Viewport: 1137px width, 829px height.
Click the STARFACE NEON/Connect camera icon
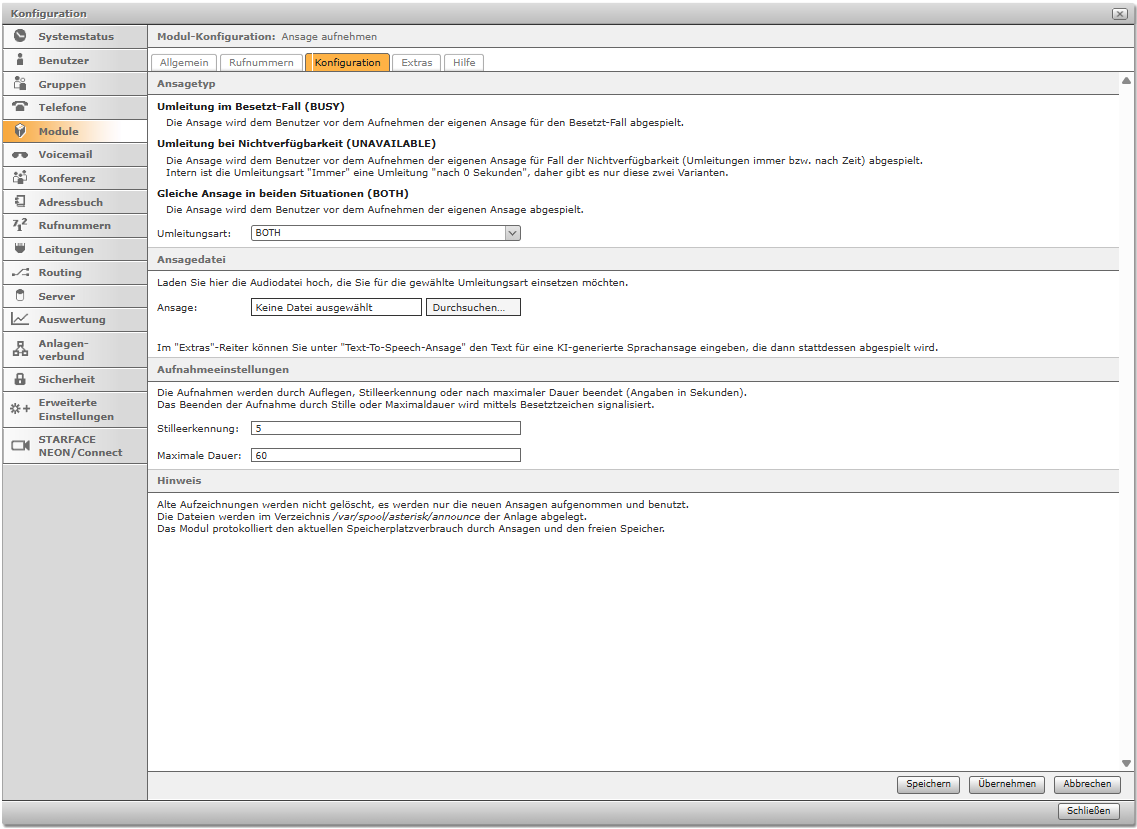[x=20, y=445]
